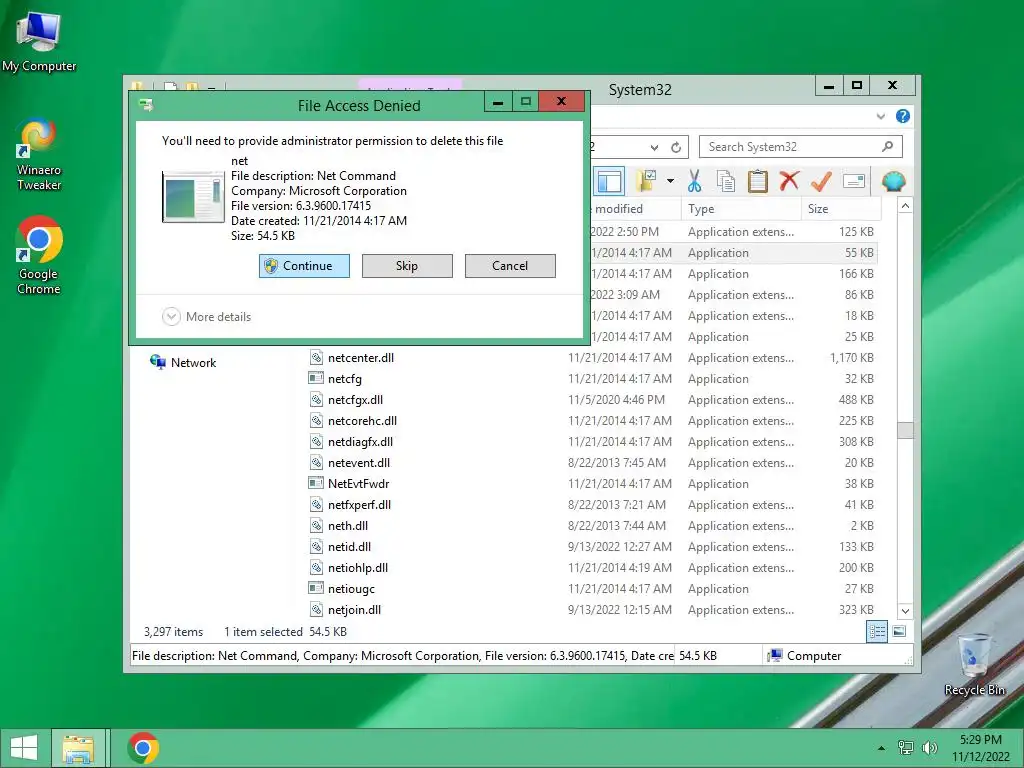Open the Windows Start button
The width and height of the screenshot is (1024, 768).
(x=24, y=748)
